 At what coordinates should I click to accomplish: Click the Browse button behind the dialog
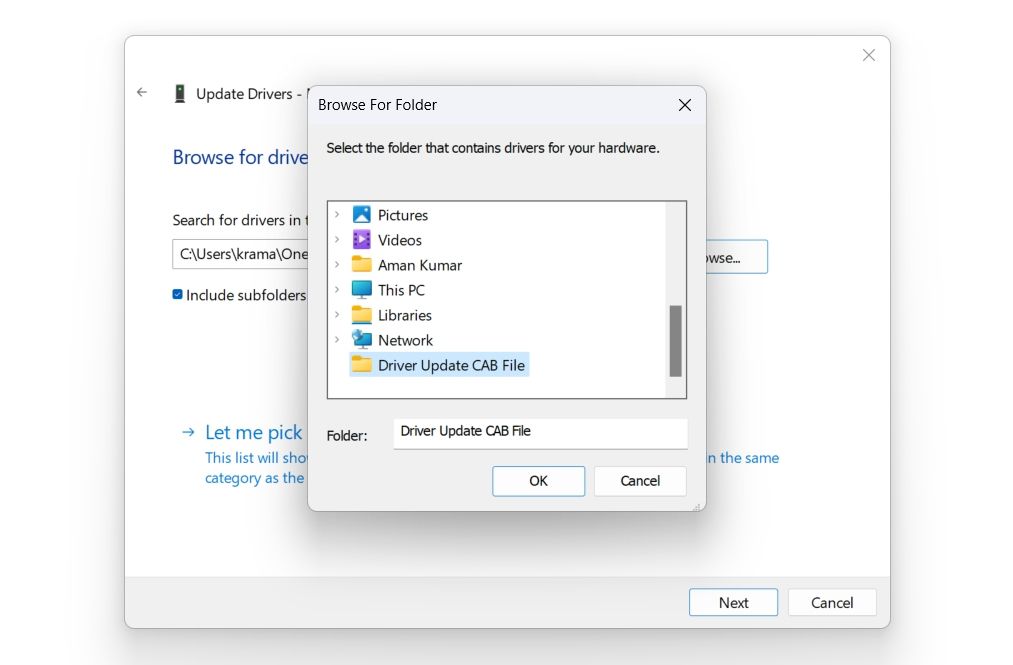pyautogui.click(x=736, y=257)
